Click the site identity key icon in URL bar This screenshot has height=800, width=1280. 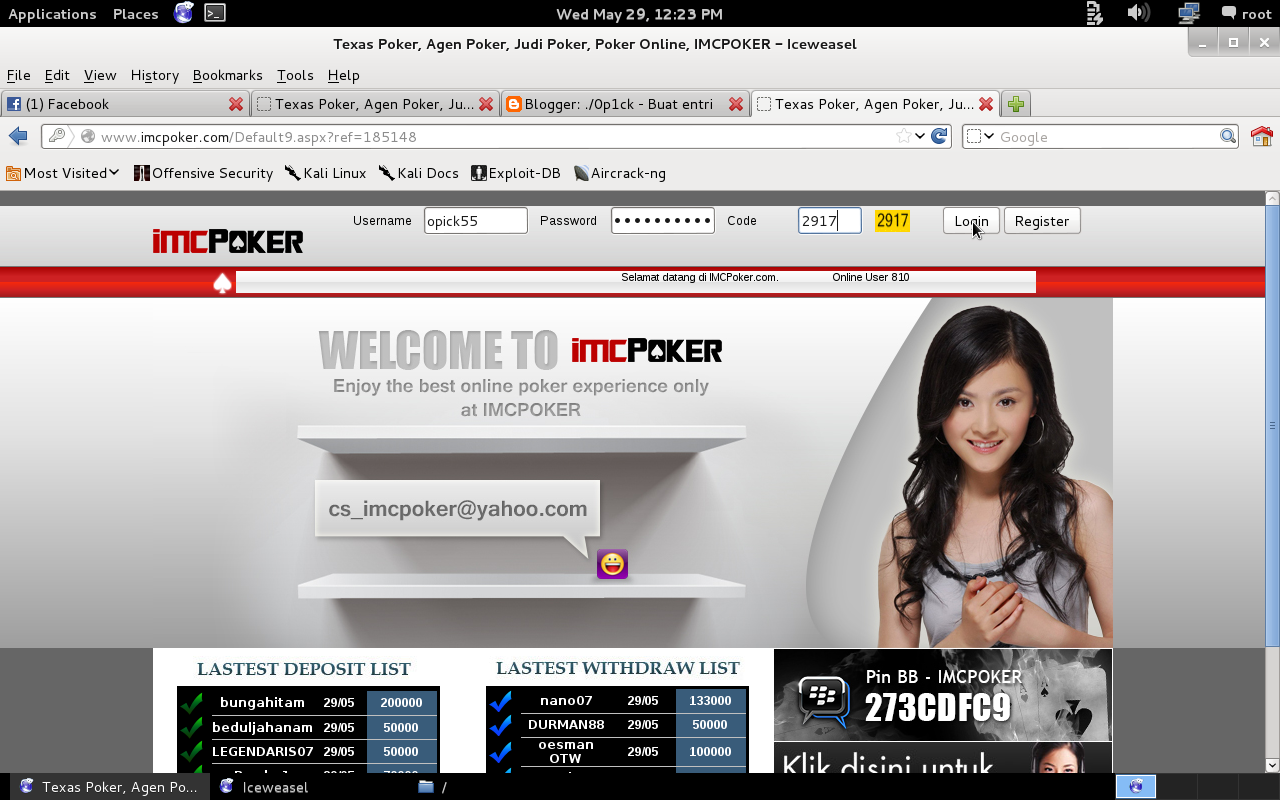pyautogui.click(x=57, y=136)
